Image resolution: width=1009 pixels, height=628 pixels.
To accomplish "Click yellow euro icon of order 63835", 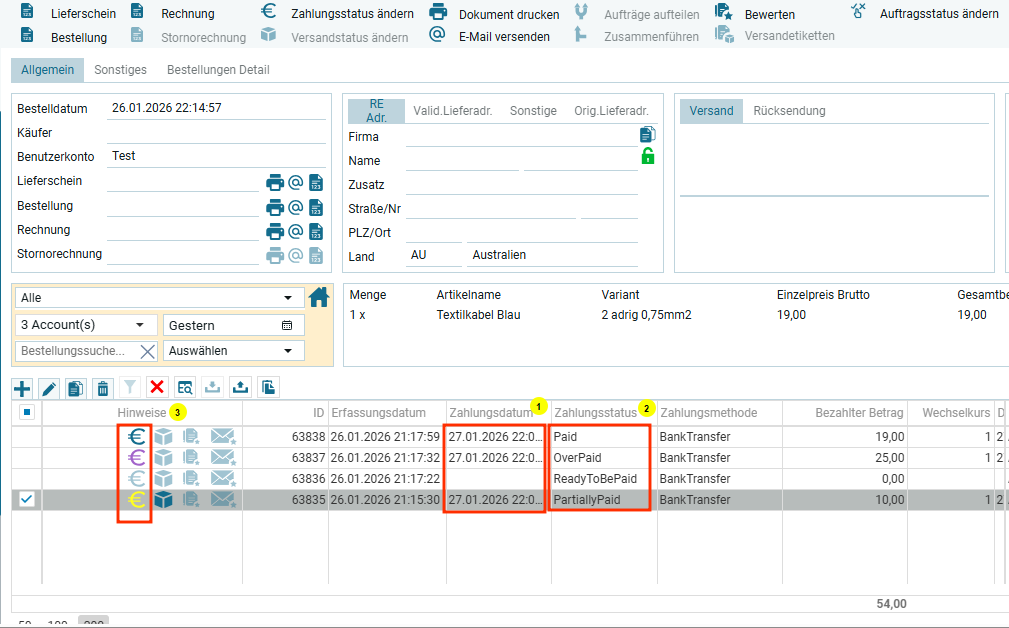I will point(135,500).
